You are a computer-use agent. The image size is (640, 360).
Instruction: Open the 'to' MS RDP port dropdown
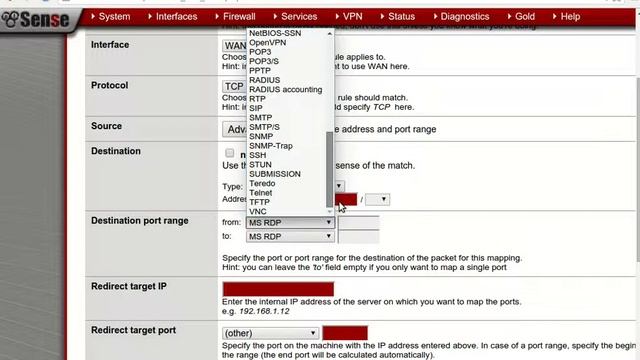[290, 237]
